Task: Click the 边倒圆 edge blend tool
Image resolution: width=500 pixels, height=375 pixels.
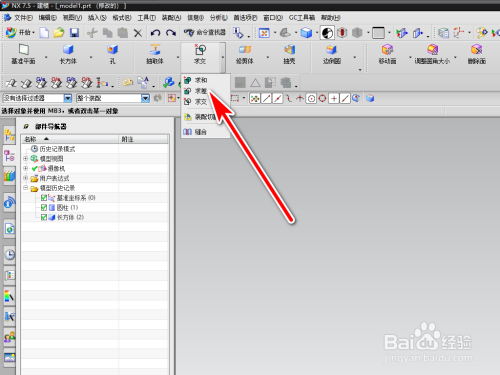Action: click(332, 54)
